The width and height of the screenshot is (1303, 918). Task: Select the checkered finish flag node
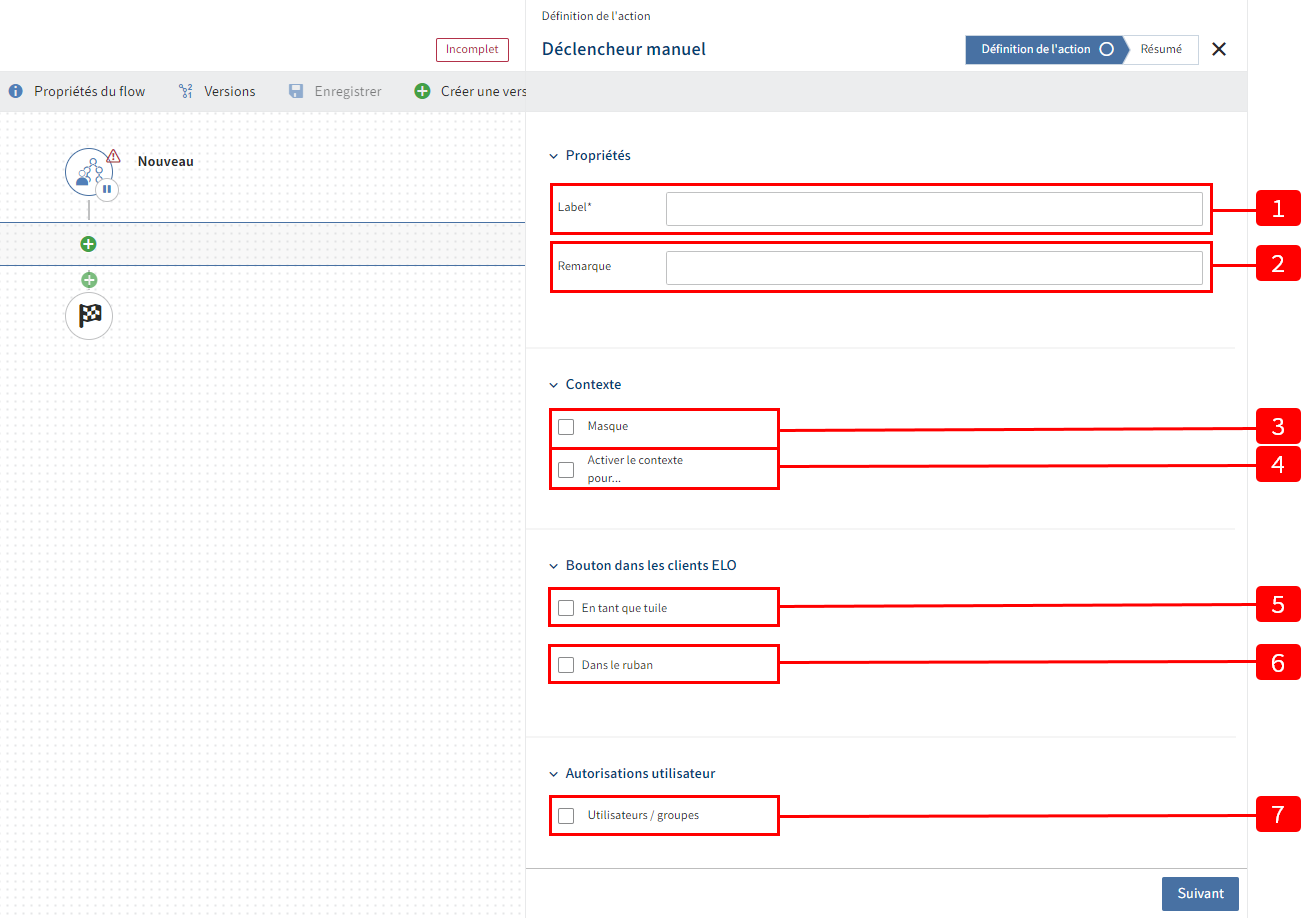point(89,316)
